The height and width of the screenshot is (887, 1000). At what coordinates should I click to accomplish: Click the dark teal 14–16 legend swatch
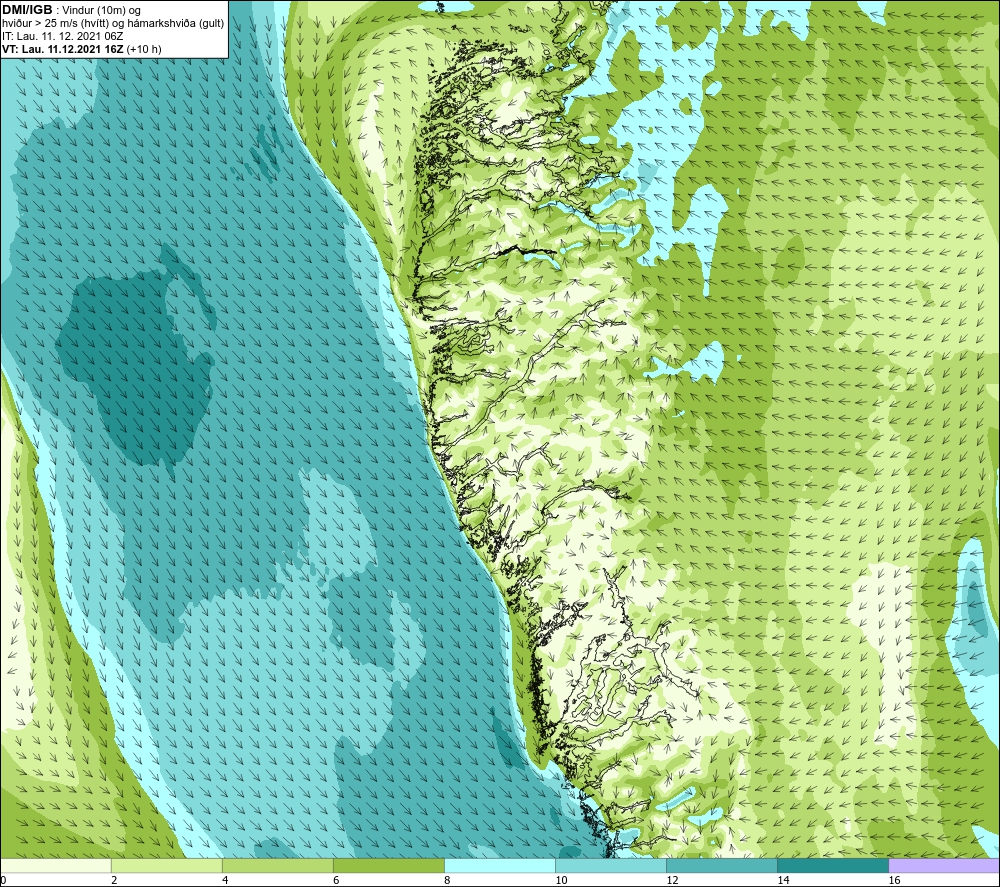[x=833, y=866]
